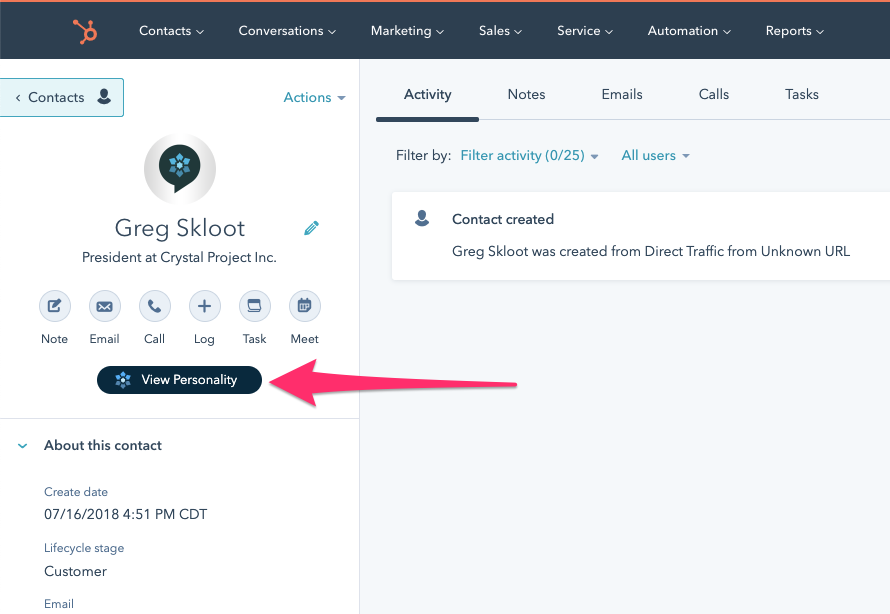890x614 pixels.
Task: Open the Conversations navigation menu
Action: pyautogui.click(x=287, y=31)
